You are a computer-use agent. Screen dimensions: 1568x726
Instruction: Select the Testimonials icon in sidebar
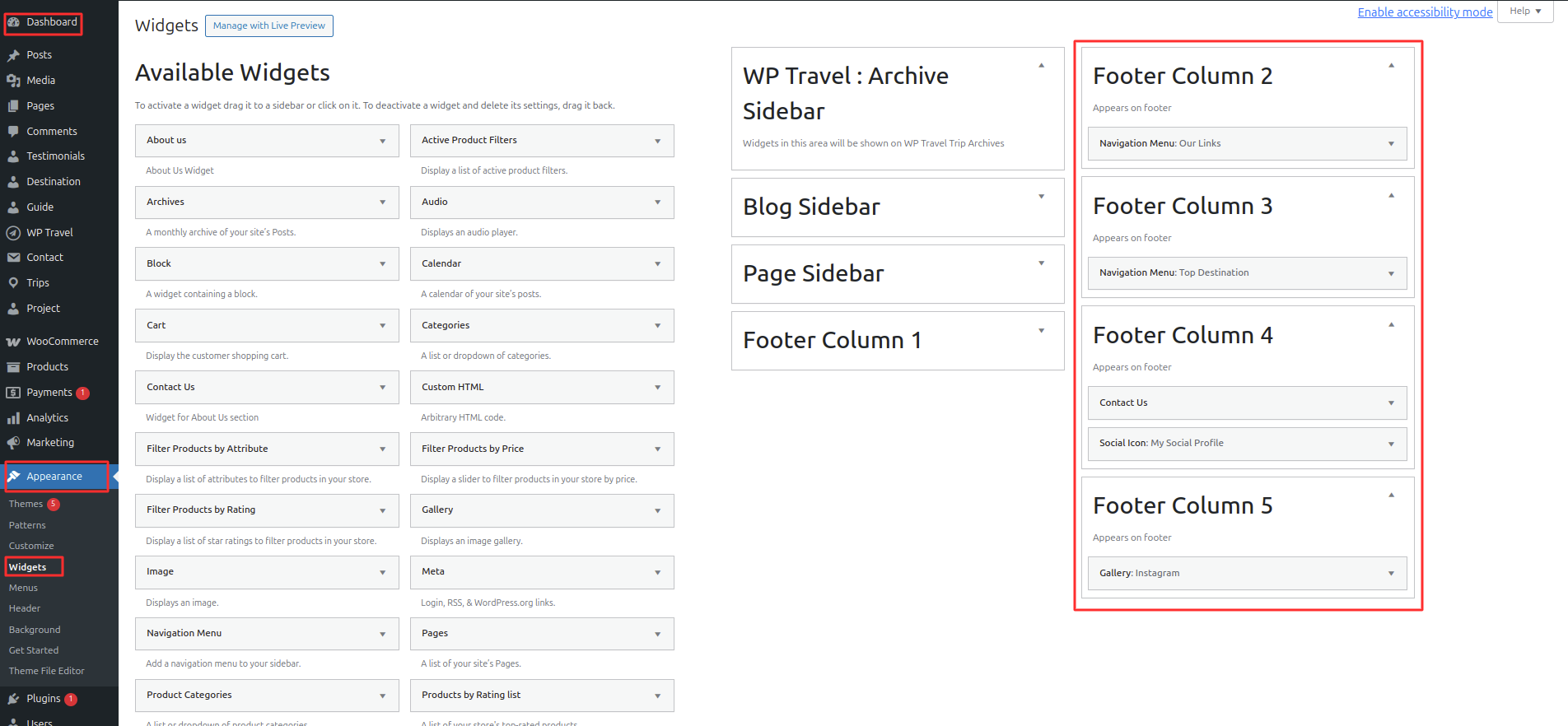(x=14, y=156)
